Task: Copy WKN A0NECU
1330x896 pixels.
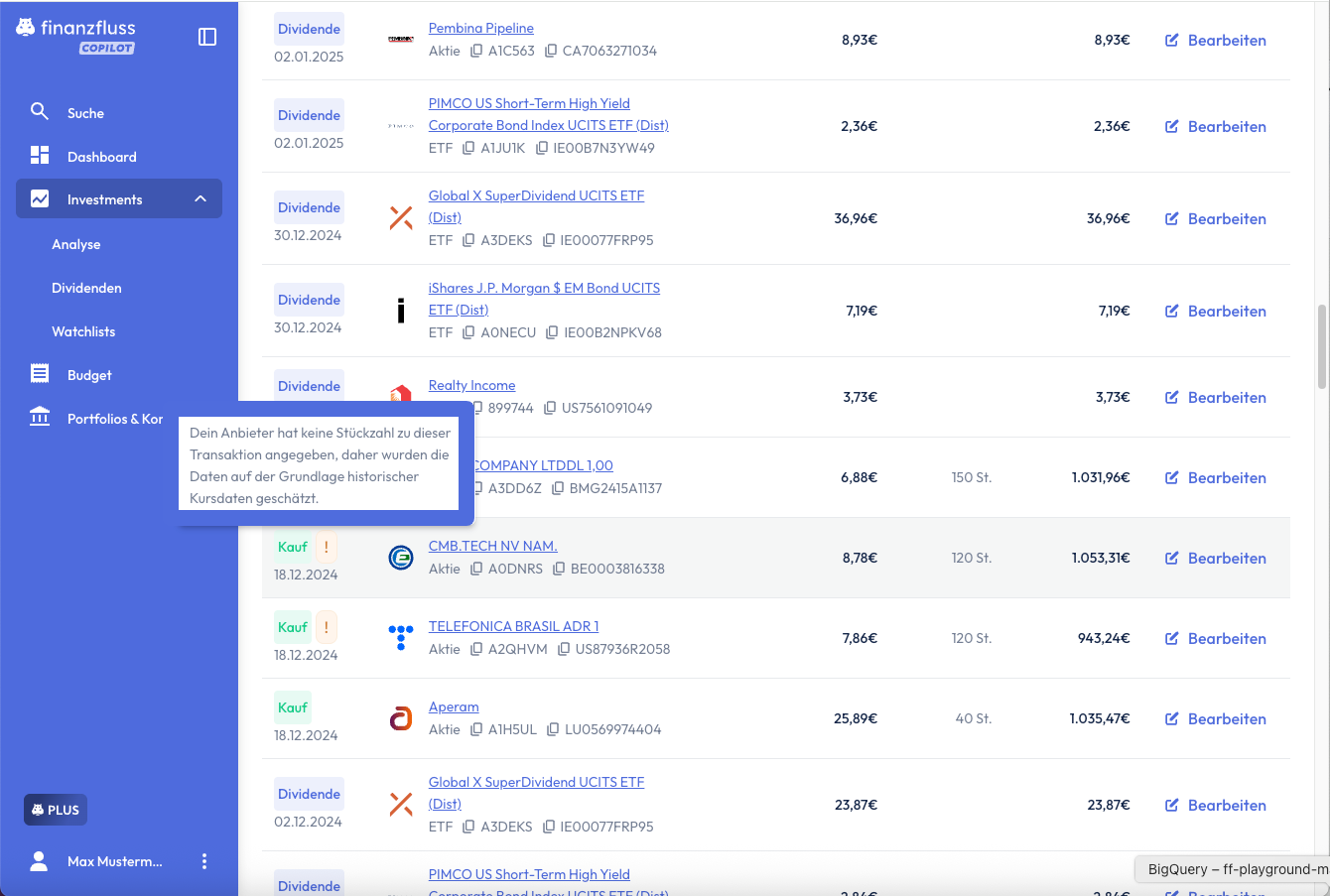Action: coord(469,332)
